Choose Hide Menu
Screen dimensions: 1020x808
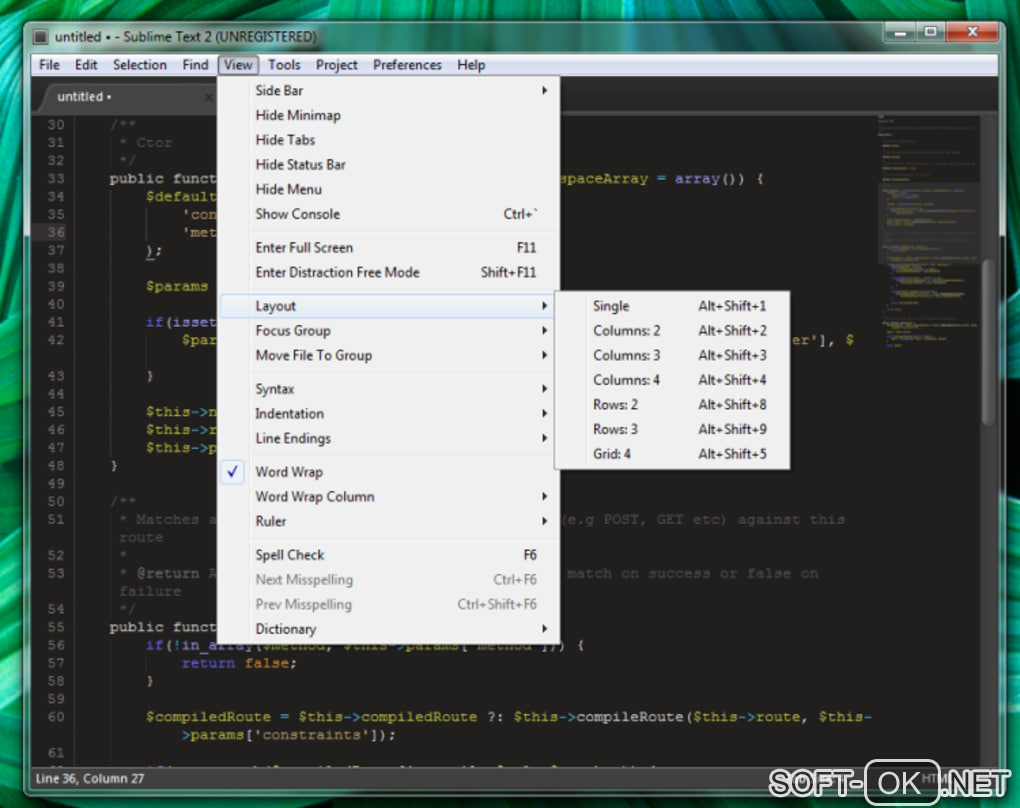(x=388, y=189)
